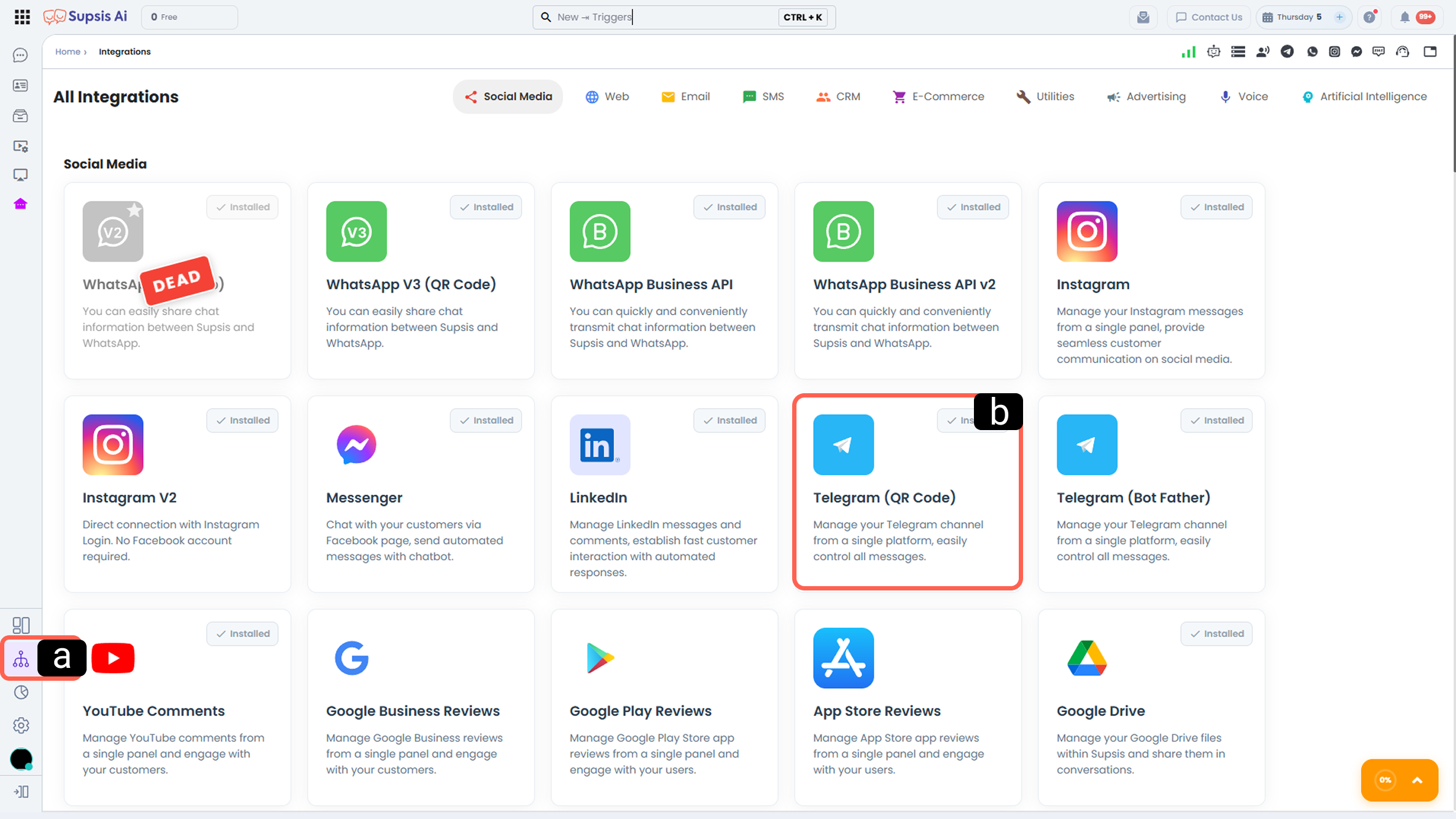
Task: Click the 0 Free plan badge
Action: [190, 17]
